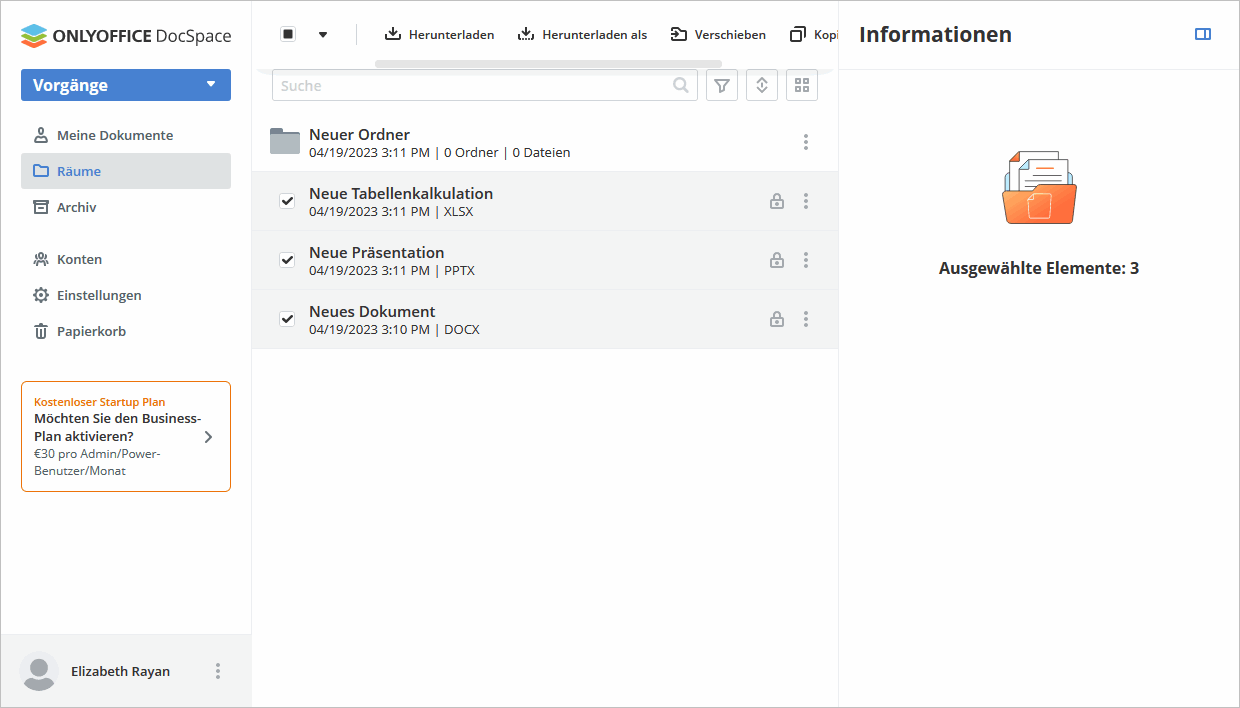Click the ONLYOFFICE DocSpace logo

126,35
